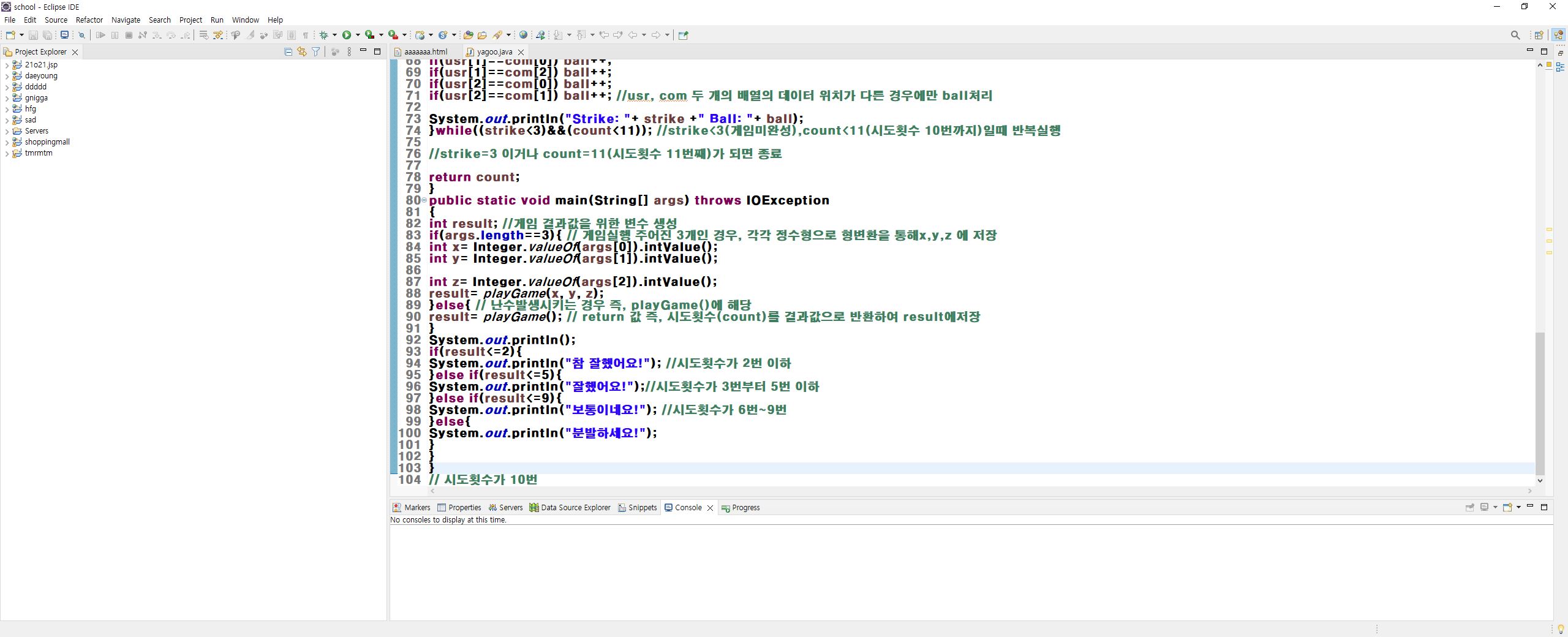1568x637 pixels.
Task: Click the green Run button in toolbar
Action: (x=348, y=35)
